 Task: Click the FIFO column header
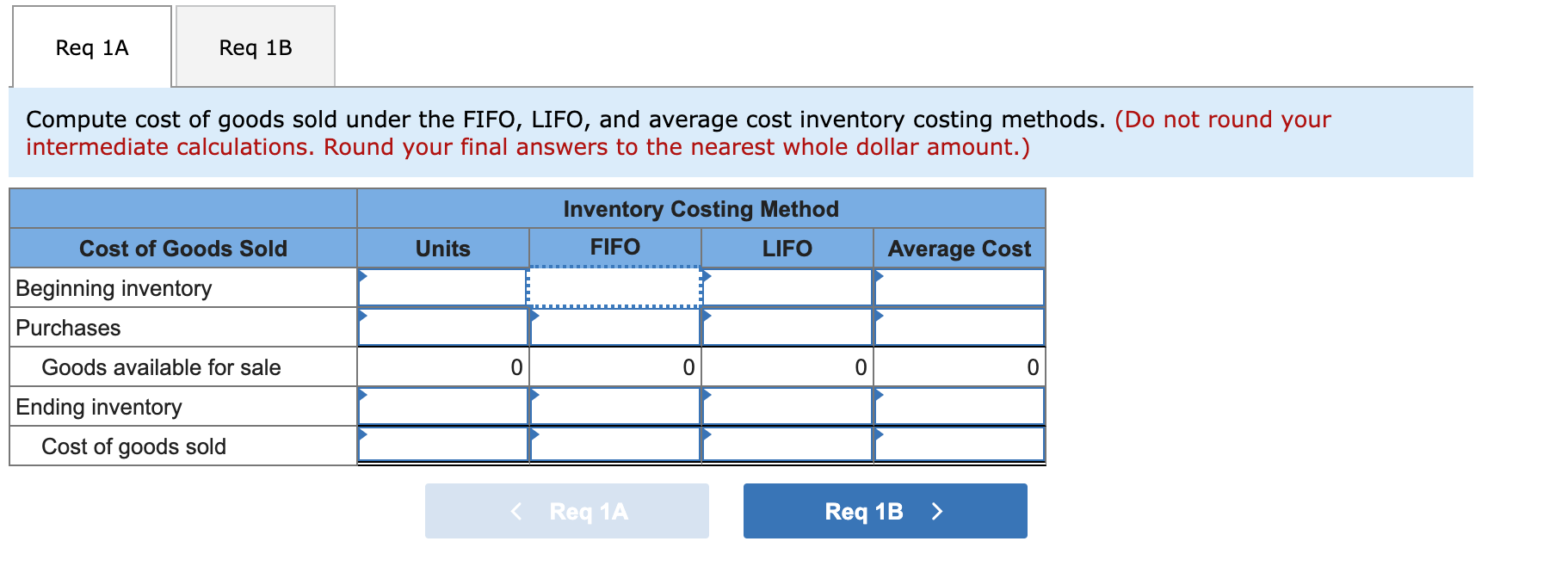[x=614, y=247]
